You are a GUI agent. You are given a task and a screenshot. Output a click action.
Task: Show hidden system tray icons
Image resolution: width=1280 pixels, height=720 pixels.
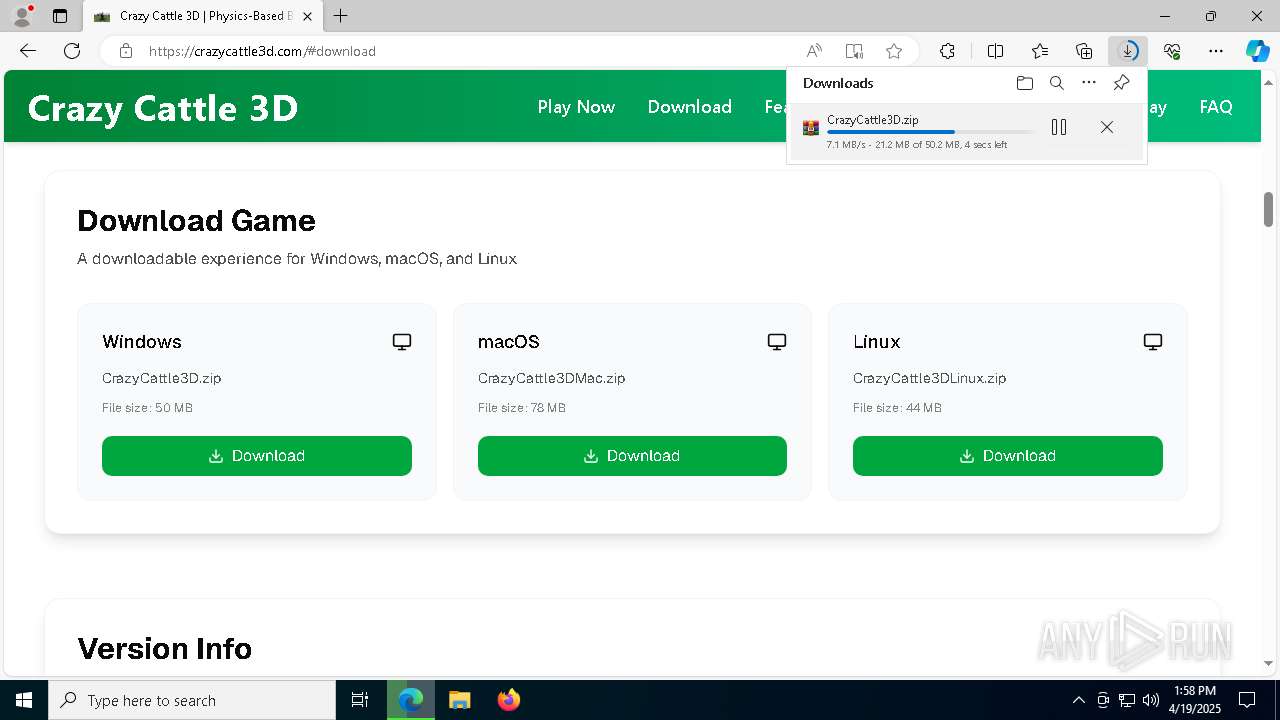click(1078, 700)
